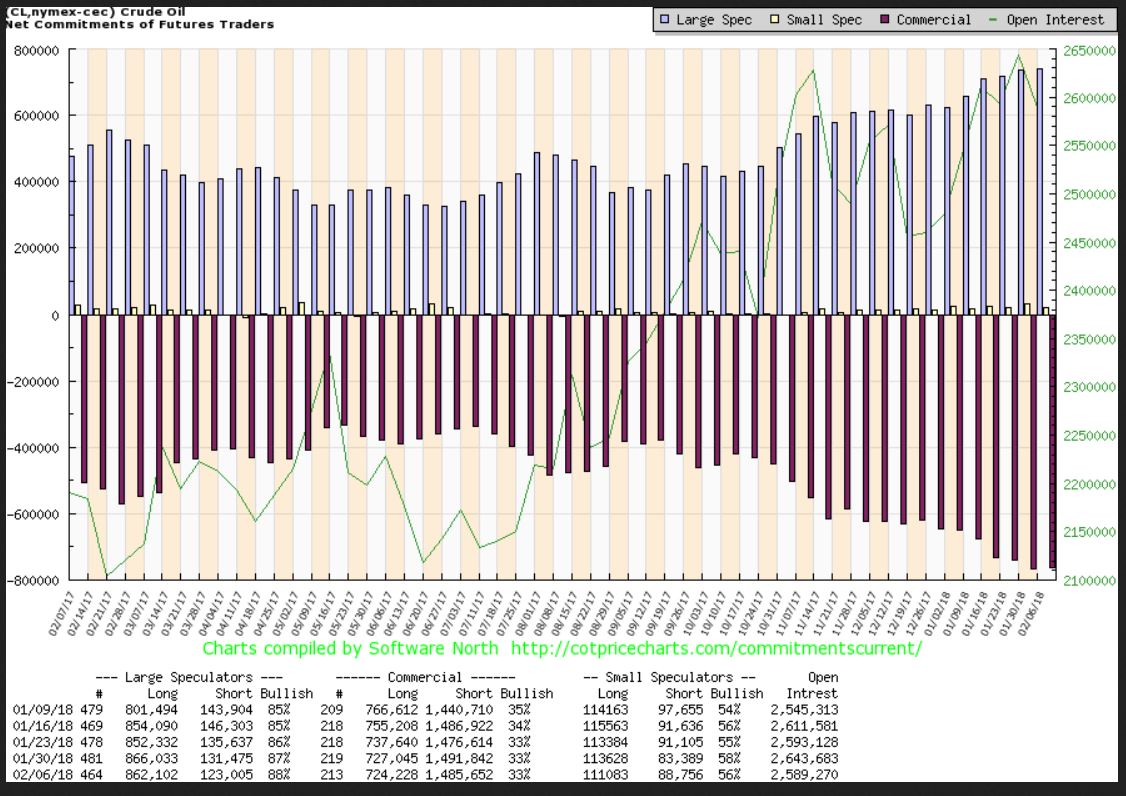Screen dimensions: 1126x796
Task: Click the 2650000 label on right axis
Action: pos(1089,50)
